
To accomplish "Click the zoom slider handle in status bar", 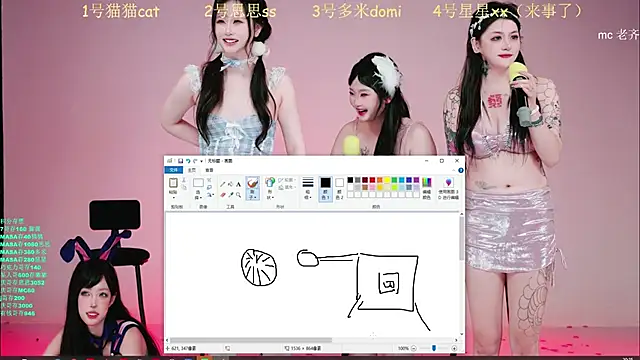I will (434, 348).
